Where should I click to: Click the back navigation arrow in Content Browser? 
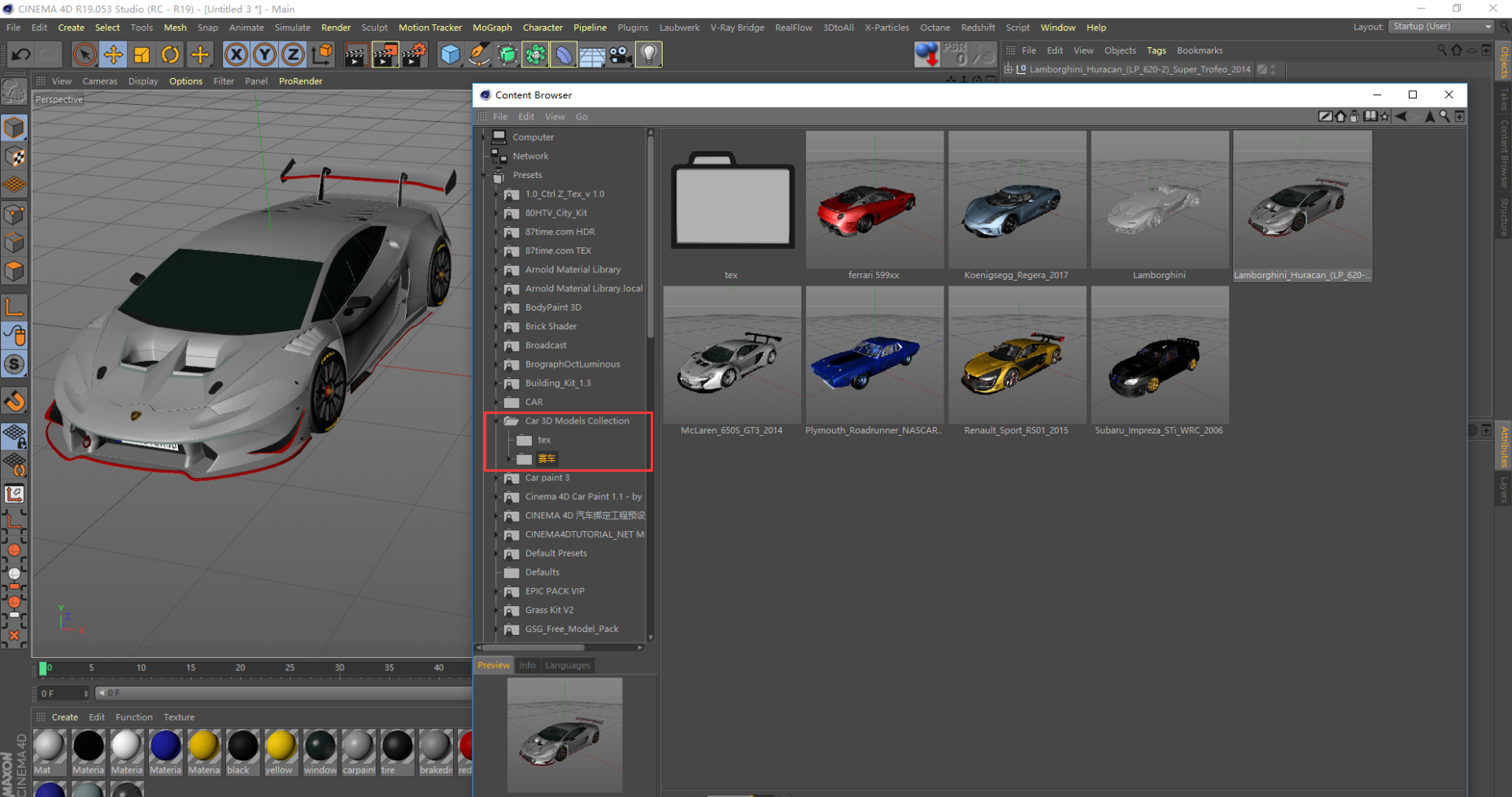pos(1402,116)
